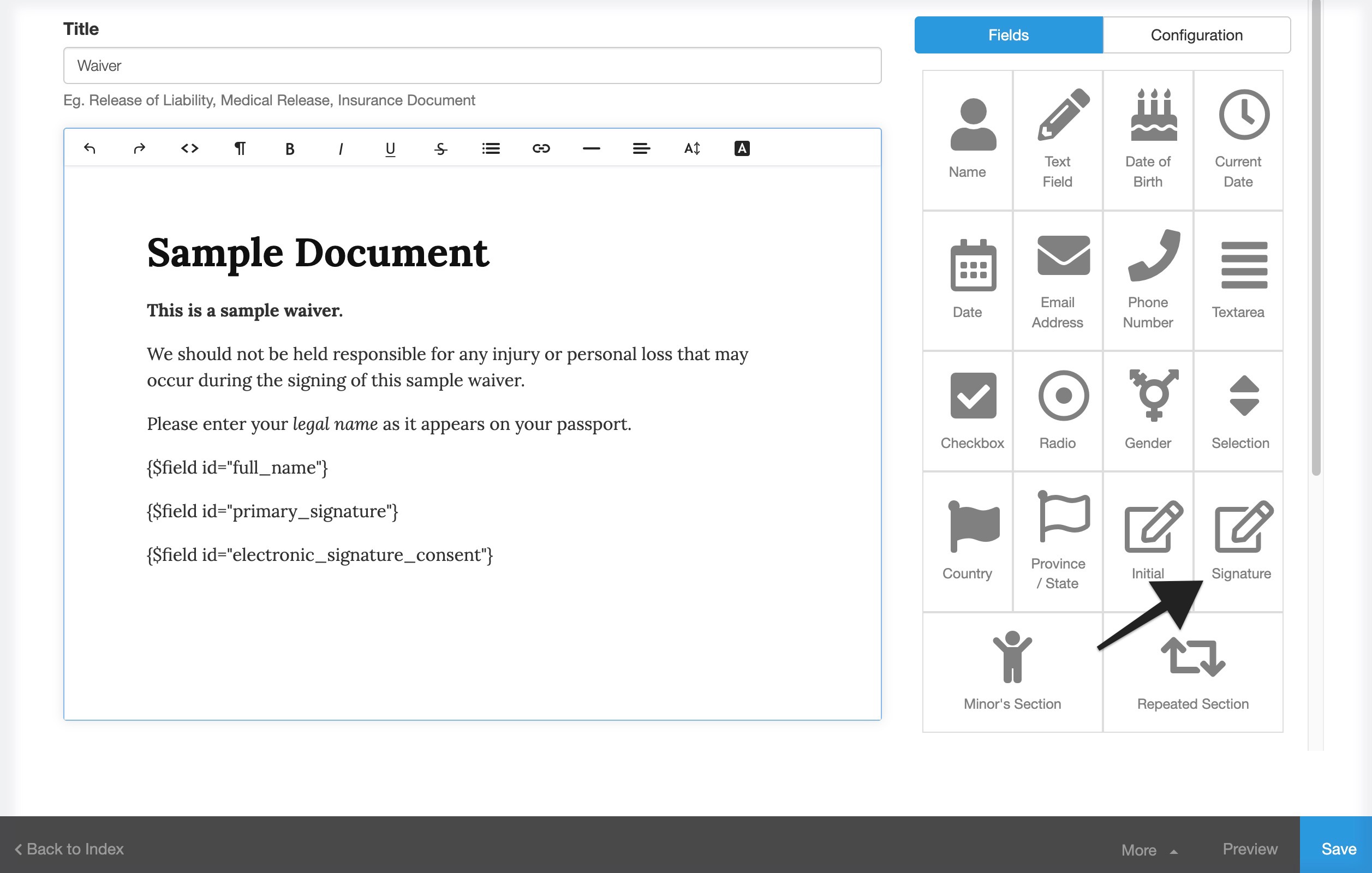This screenshot has width=1372, height=873.
Task: Add a Date of Birth field
Action: tap(1148, 140)
